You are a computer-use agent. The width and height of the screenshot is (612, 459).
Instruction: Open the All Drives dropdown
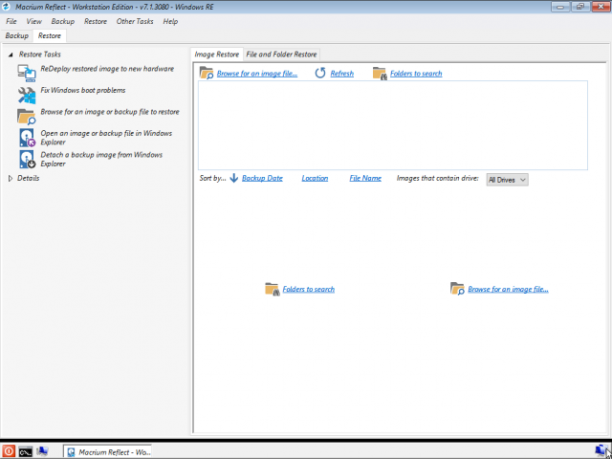(x=507, y=180)
